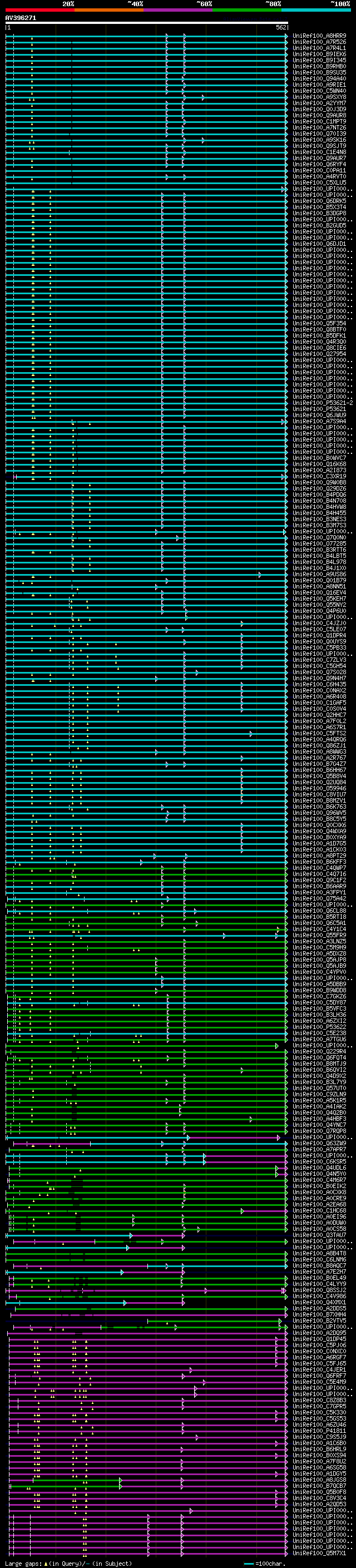Select hit label UniRef100_C6KSR5
The image size is (356, 1568).
[319, 1161]
